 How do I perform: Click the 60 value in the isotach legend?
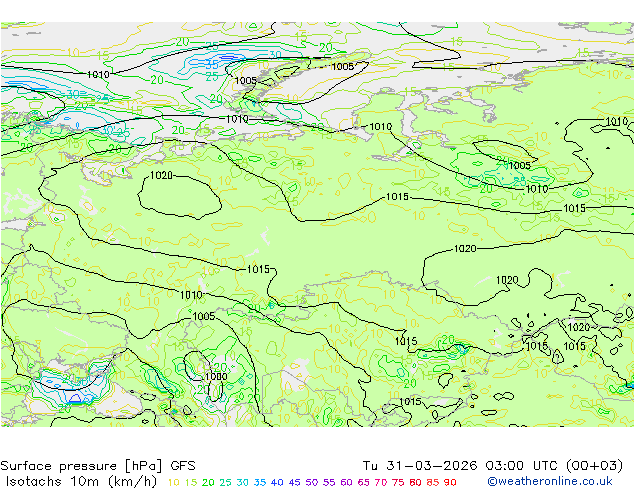tap(346, 482)
